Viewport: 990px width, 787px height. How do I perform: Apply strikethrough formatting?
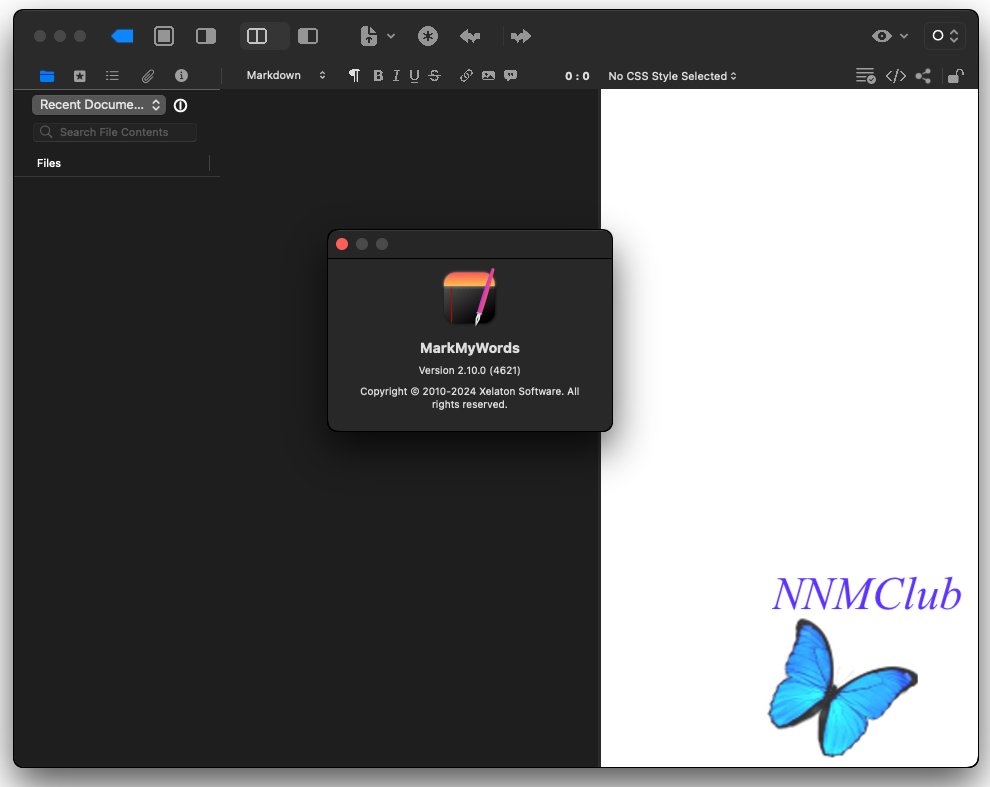click(x=434, y=76)
